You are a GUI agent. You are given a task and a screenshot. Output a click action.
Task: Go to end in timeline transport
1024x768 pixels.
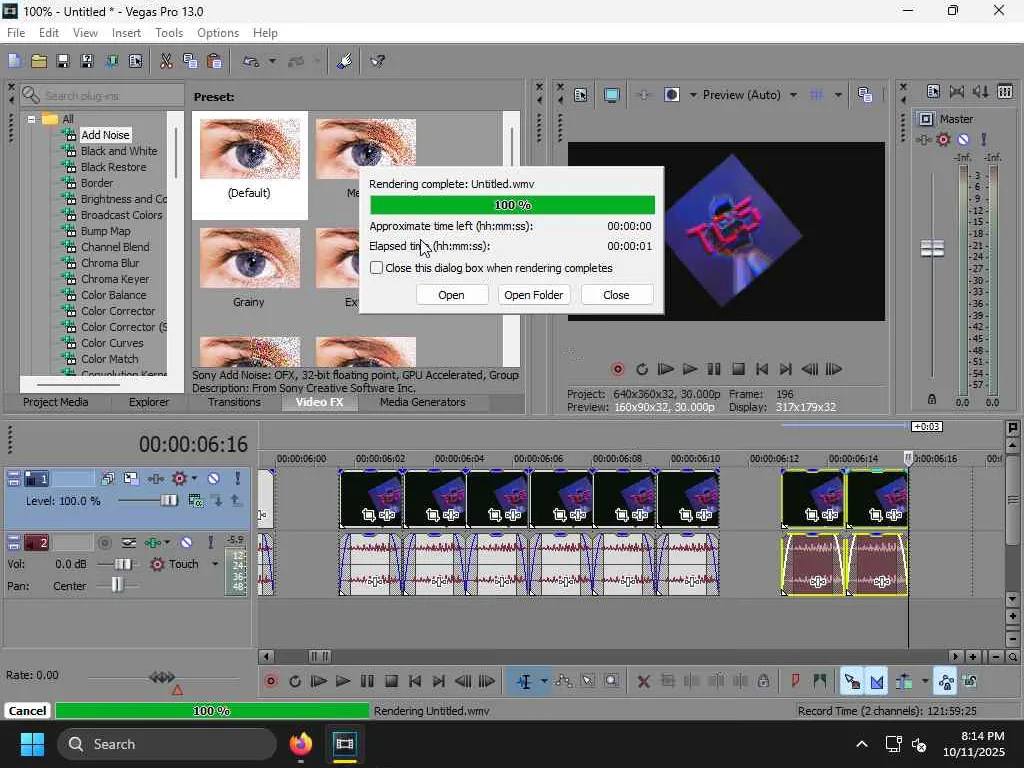tap(439, 682)
